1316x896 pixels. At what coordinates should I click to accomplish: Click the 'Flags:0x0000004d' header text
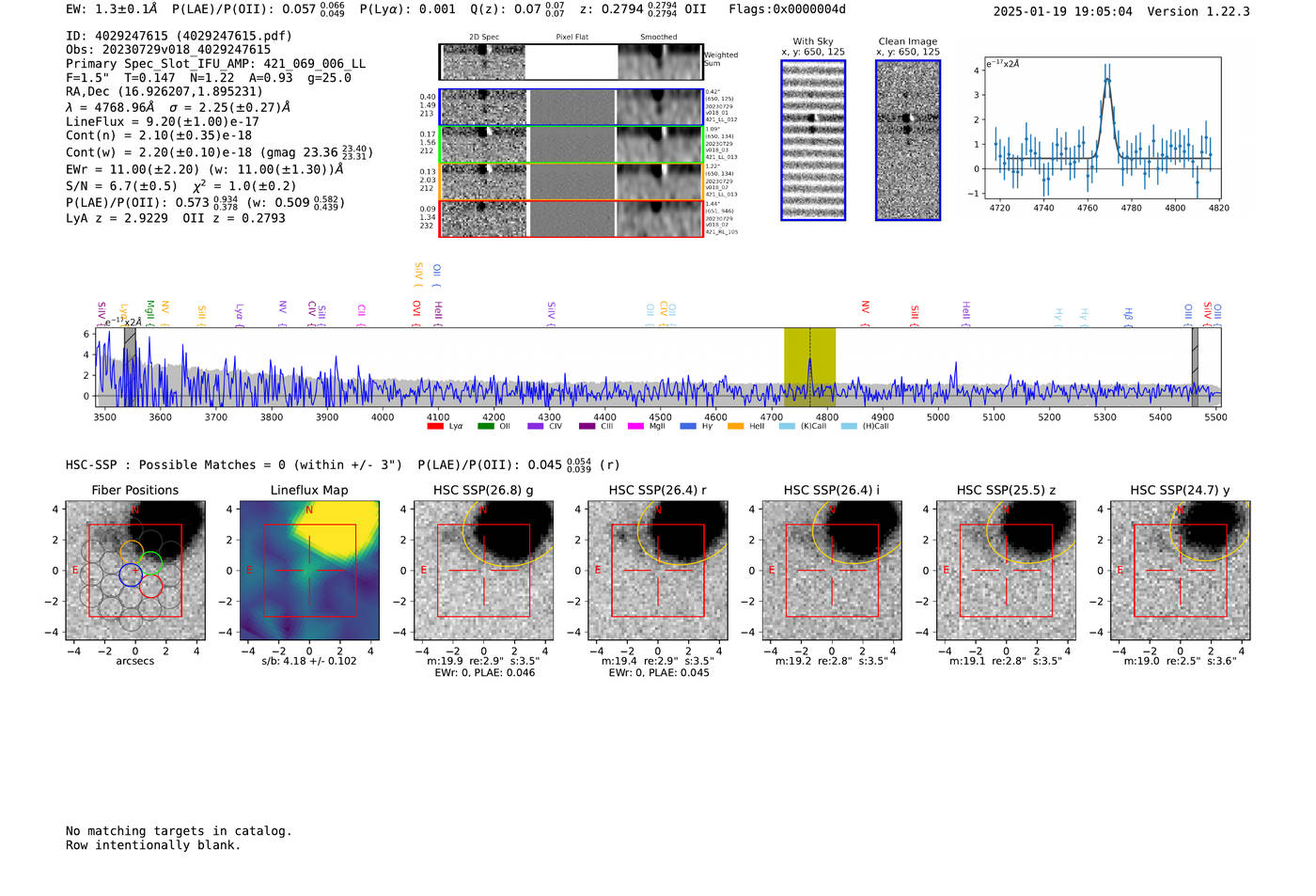787,9
